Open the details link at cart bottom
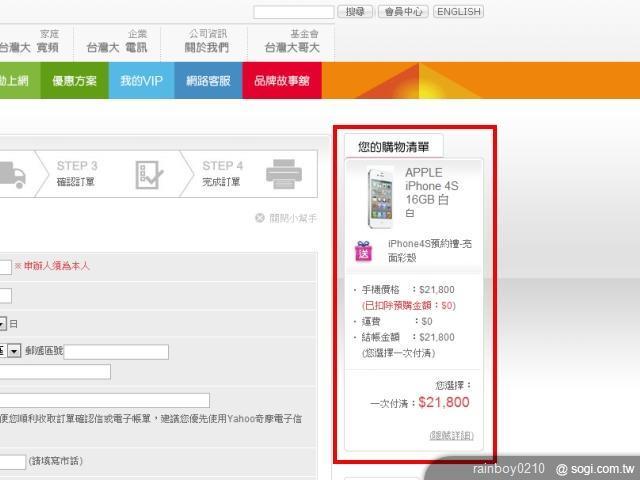This screenshot has width=640, height=480. point(451,436)
